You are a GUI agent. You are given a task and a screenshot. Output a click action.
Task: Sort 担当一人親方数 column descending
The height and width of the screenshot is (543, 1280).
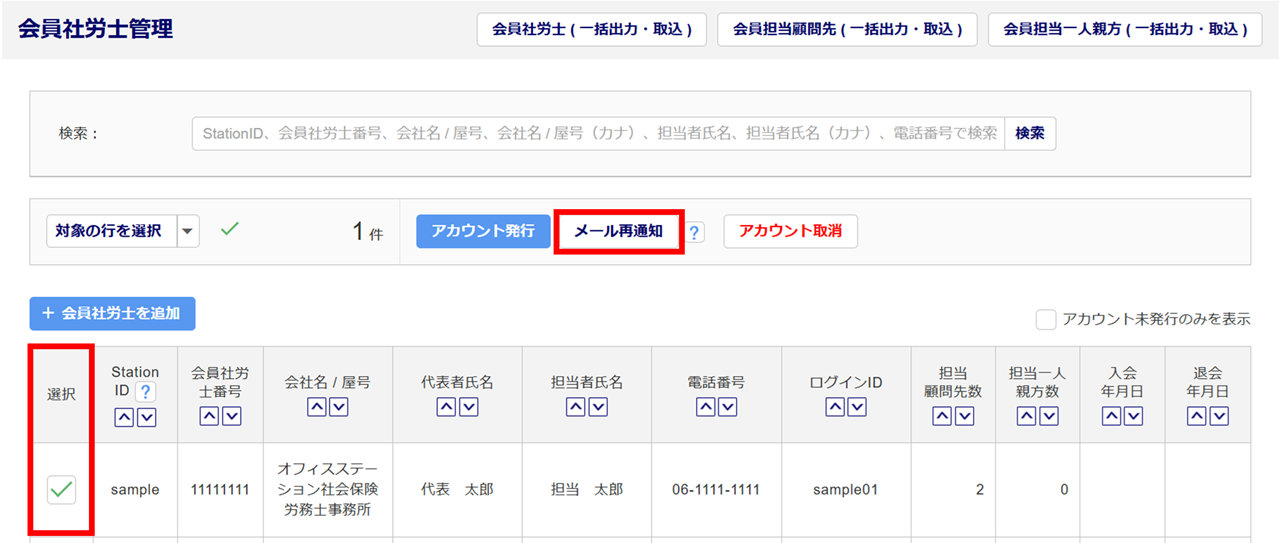[x=1049, y=417]
